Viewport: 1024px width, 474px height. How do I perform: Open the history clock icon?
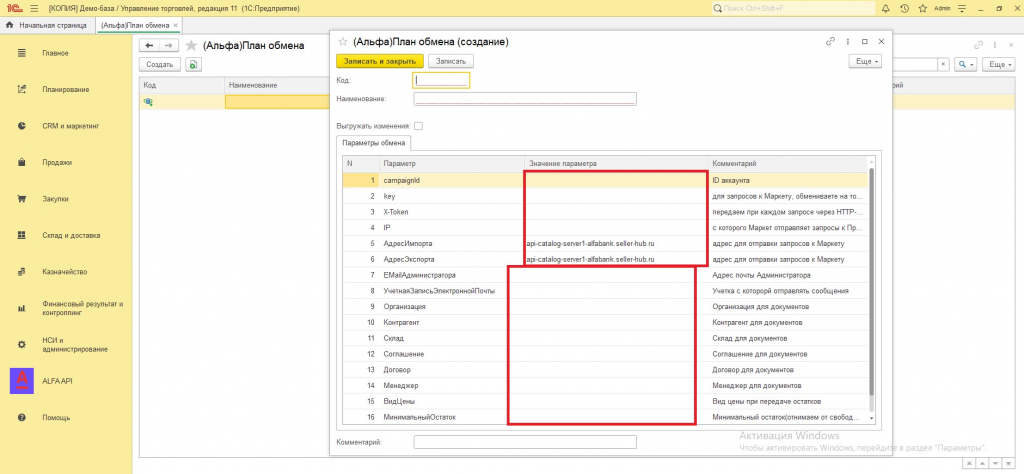coord(904,8)
